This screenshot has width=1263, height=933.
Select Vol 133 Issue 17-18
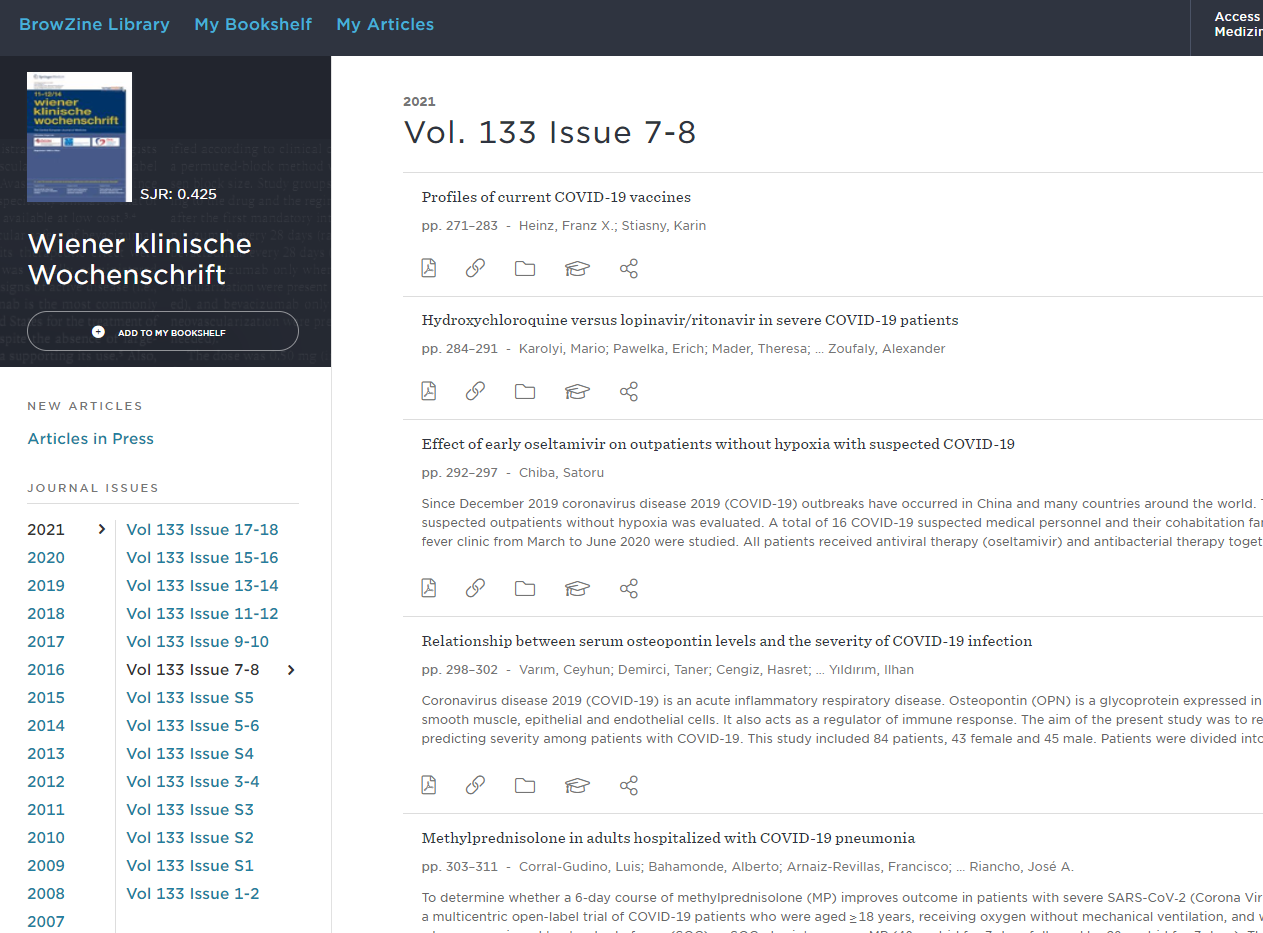(203, 530)
